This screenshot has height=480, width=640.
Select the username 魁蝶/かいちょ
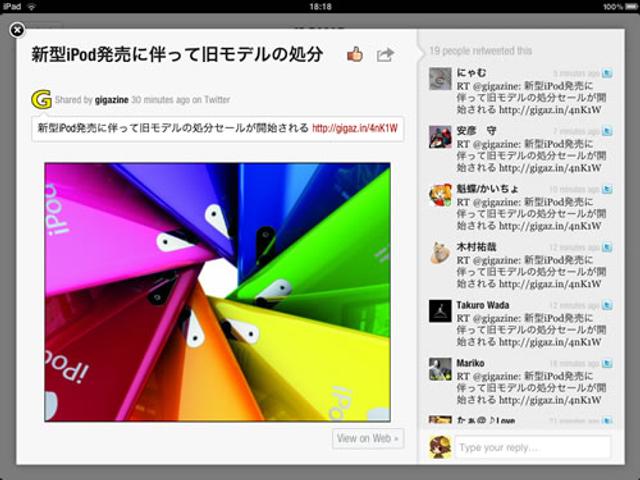[487, 189]
